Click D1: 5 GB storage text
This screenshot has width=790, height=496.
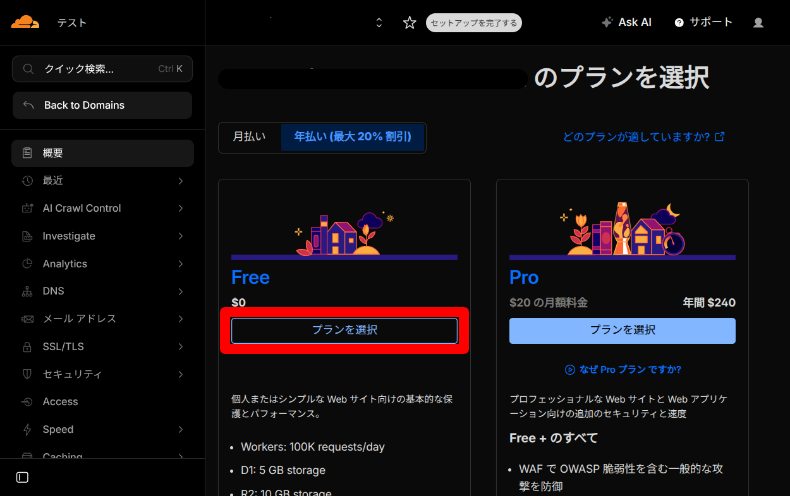[283, 470]
